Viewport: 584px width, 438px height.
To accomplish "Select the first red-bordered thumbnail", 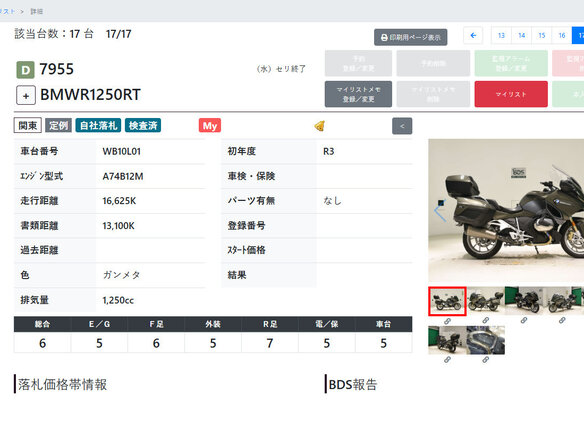I will (x=447, y=301).
